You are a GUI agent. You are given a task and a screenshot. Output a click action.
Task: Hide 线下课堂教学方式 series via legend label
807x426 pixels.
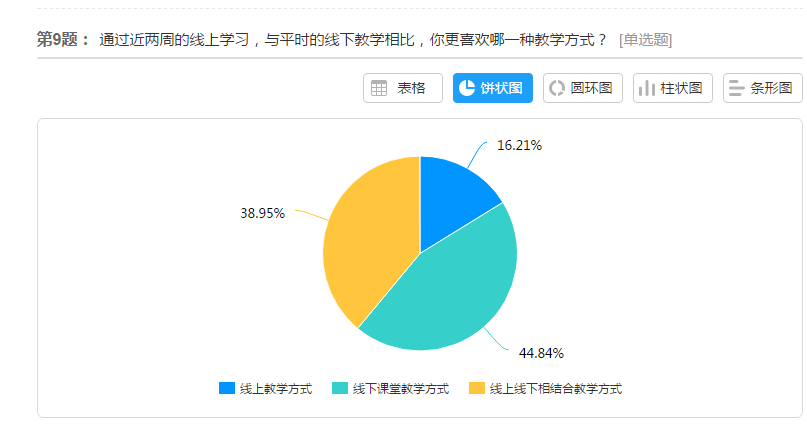(401, 388)
